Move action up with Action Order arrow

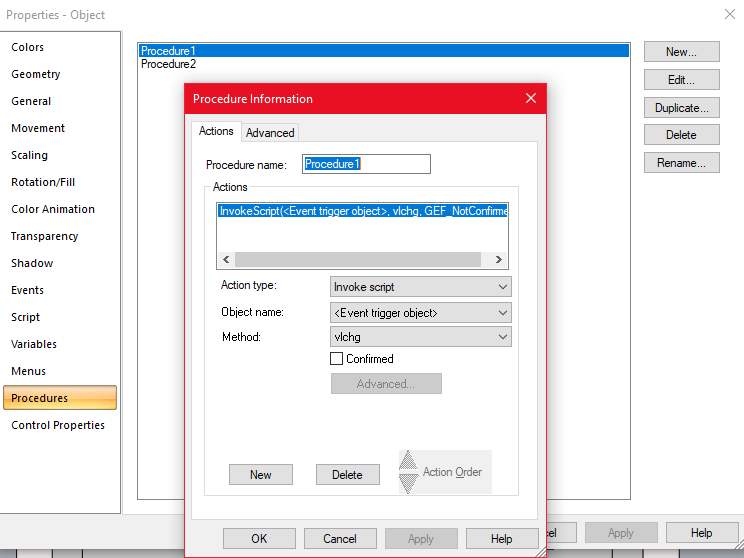[408, 460]
